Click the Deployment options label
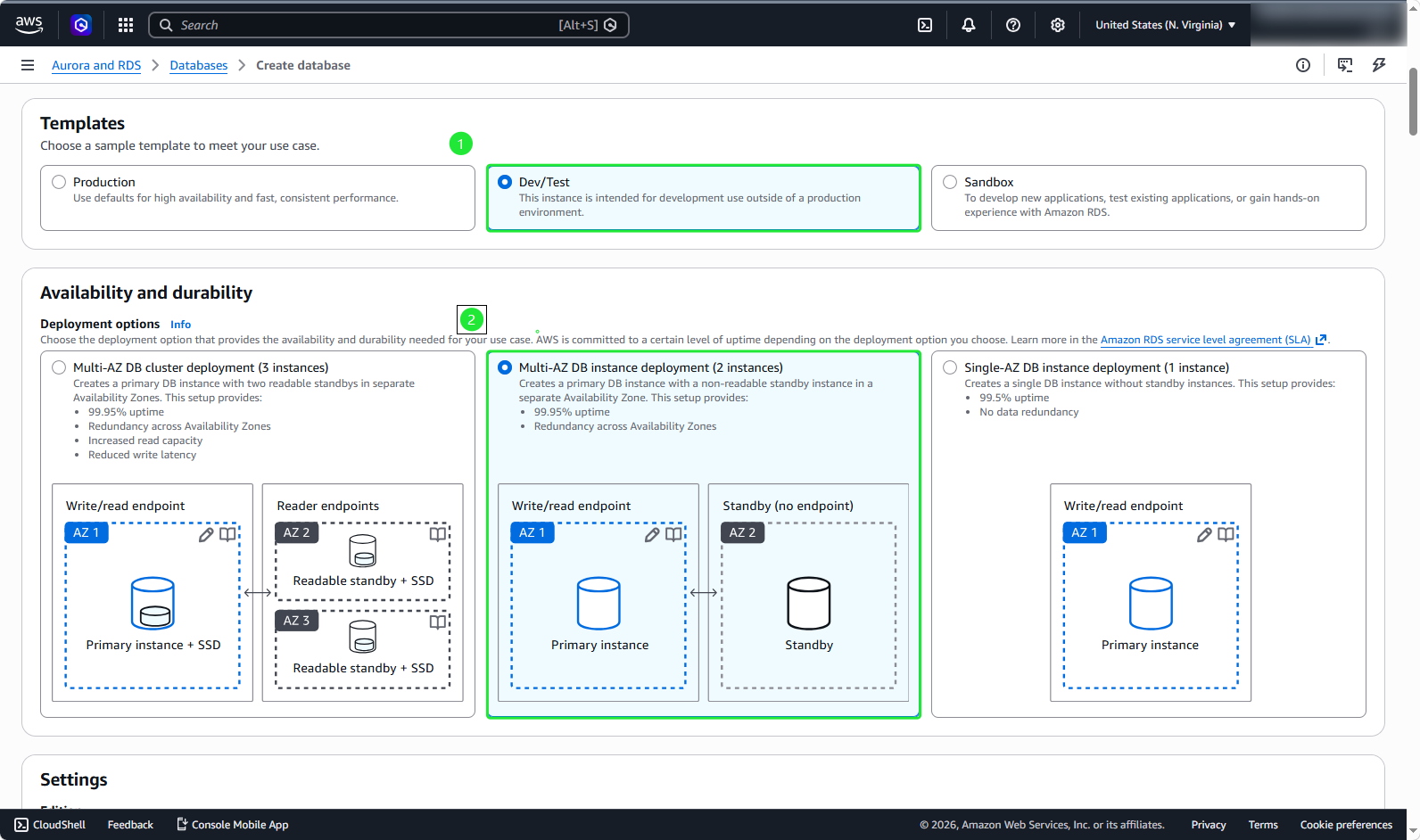Image resolution: width=1420 pixels, height=840 pixels. click(x=100, y=324)
